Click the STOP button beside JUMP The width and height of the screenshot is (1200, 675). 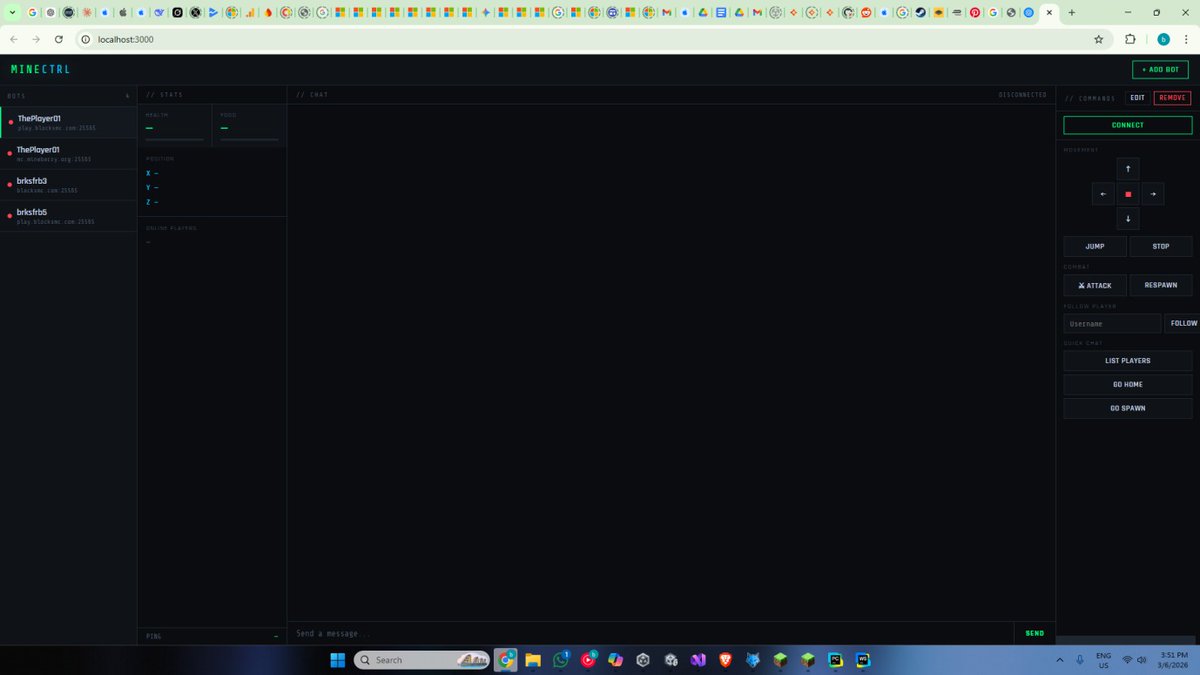[1161, 246]
